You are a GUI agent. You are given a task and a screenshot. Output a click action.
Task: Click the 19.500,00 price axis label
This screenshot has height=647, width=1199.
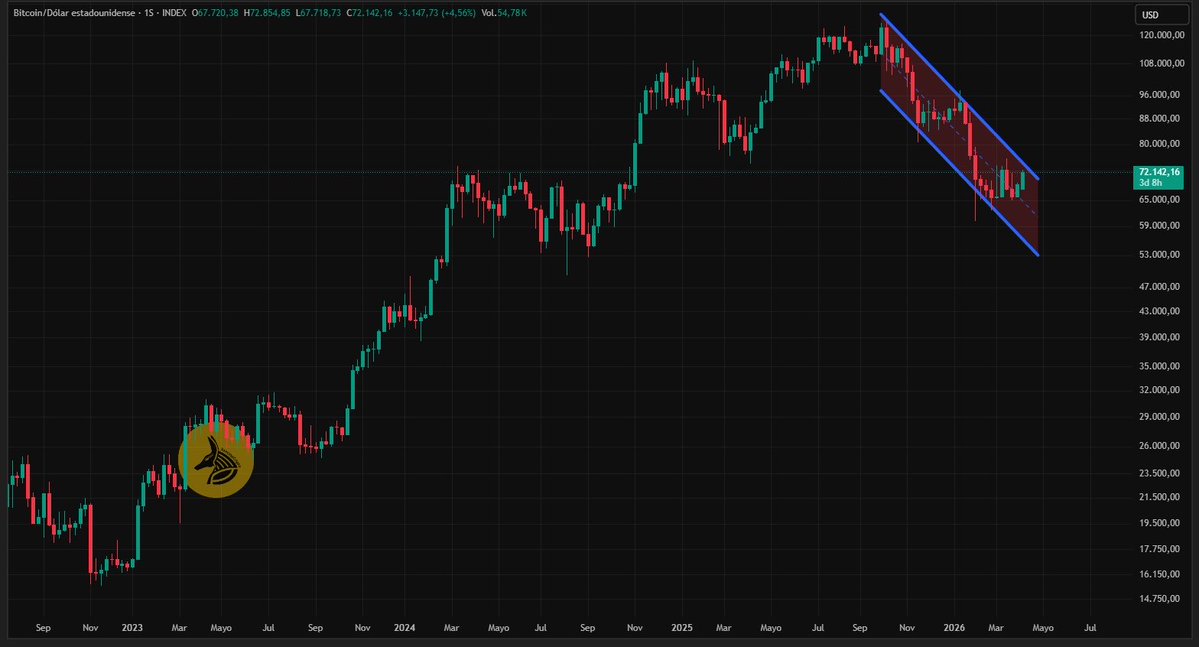pos(1161,523)
